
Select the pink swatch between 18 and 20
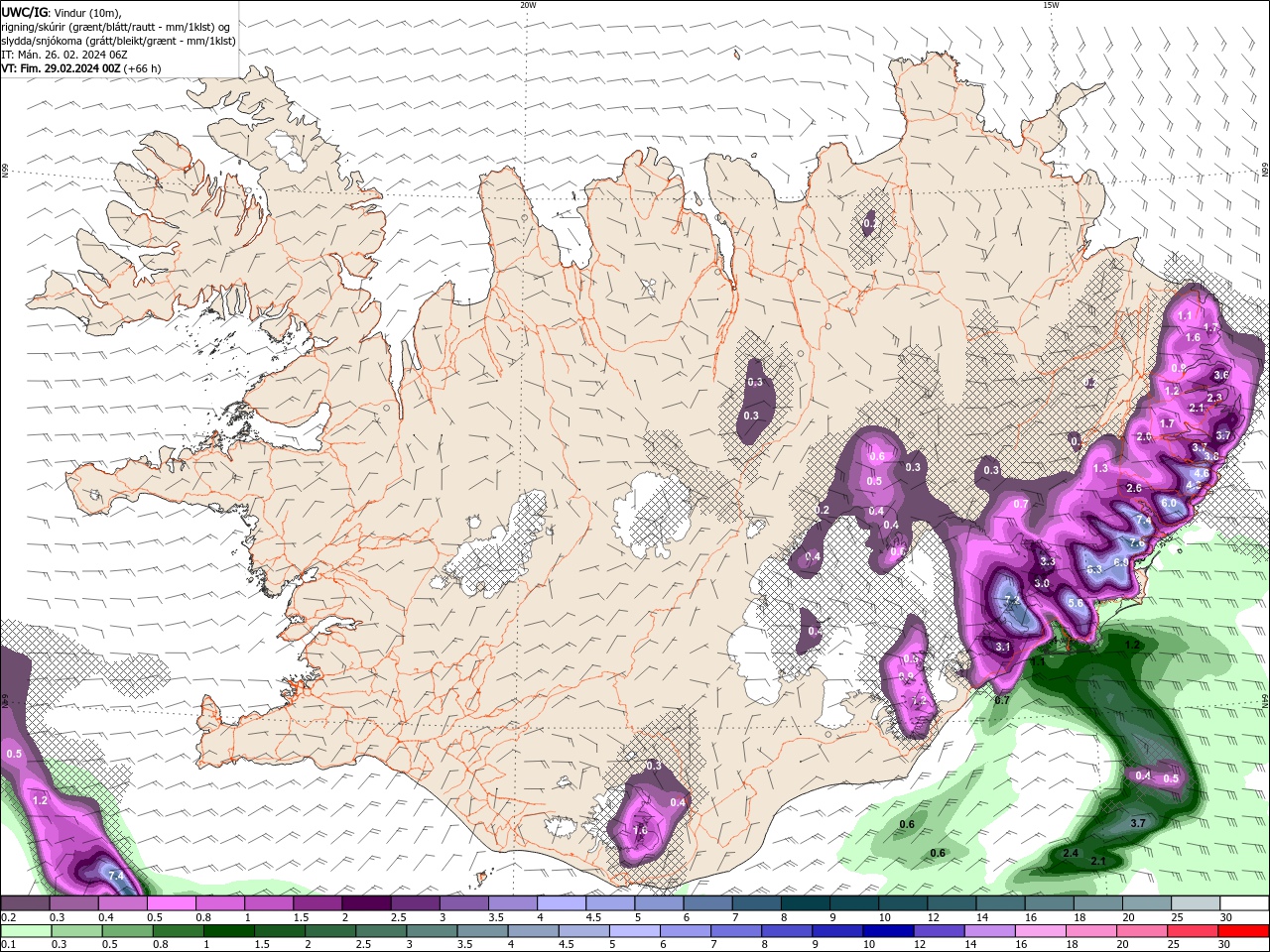tap(1090, 931)
